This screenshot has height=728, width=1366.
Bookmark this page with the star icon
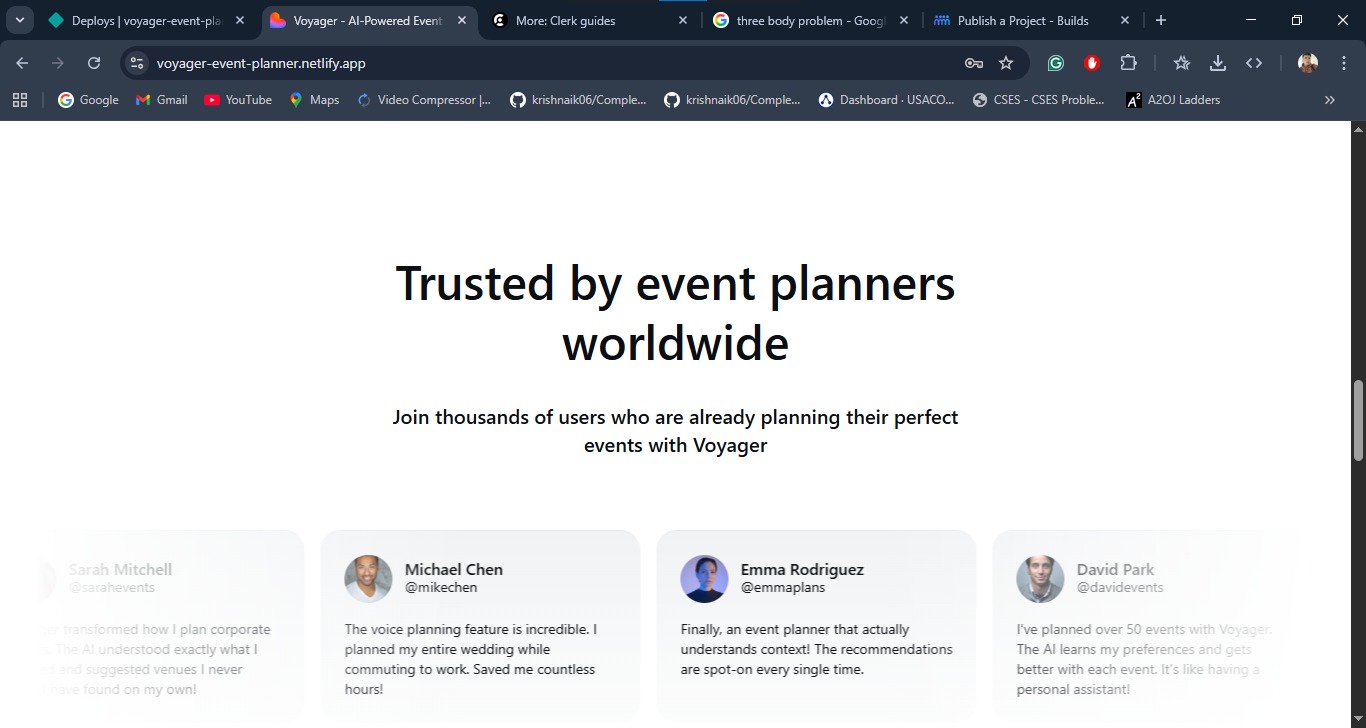1006,63
